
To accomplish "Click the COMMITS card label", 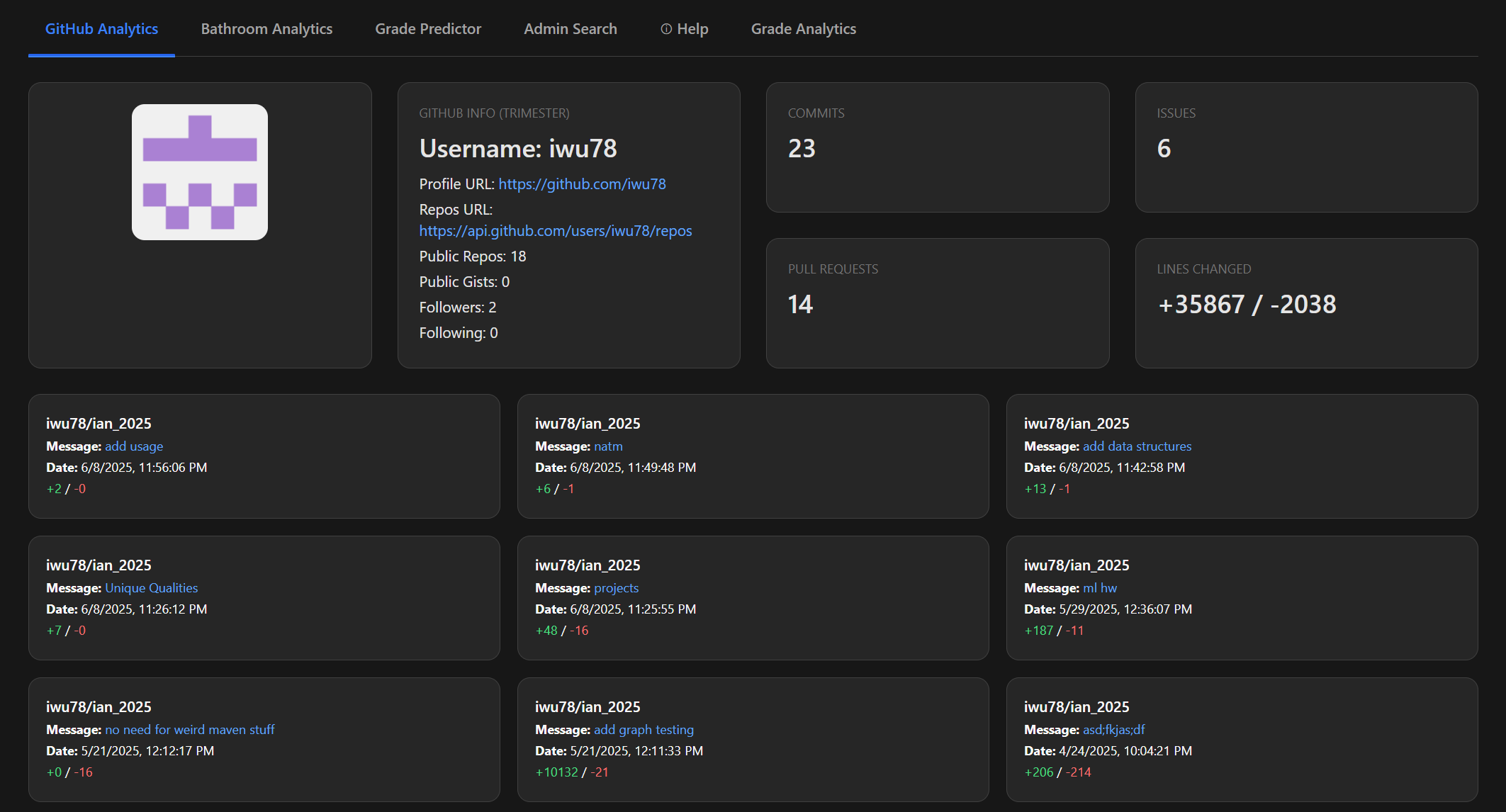I will click(x=816, y=113).
